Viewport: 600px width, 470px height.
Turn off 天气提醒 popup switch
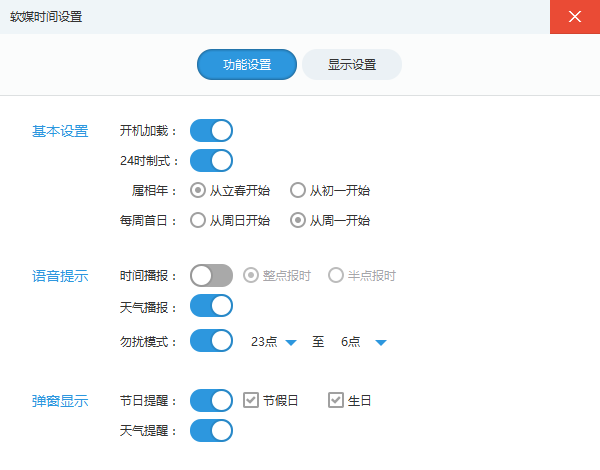point(211,430)
